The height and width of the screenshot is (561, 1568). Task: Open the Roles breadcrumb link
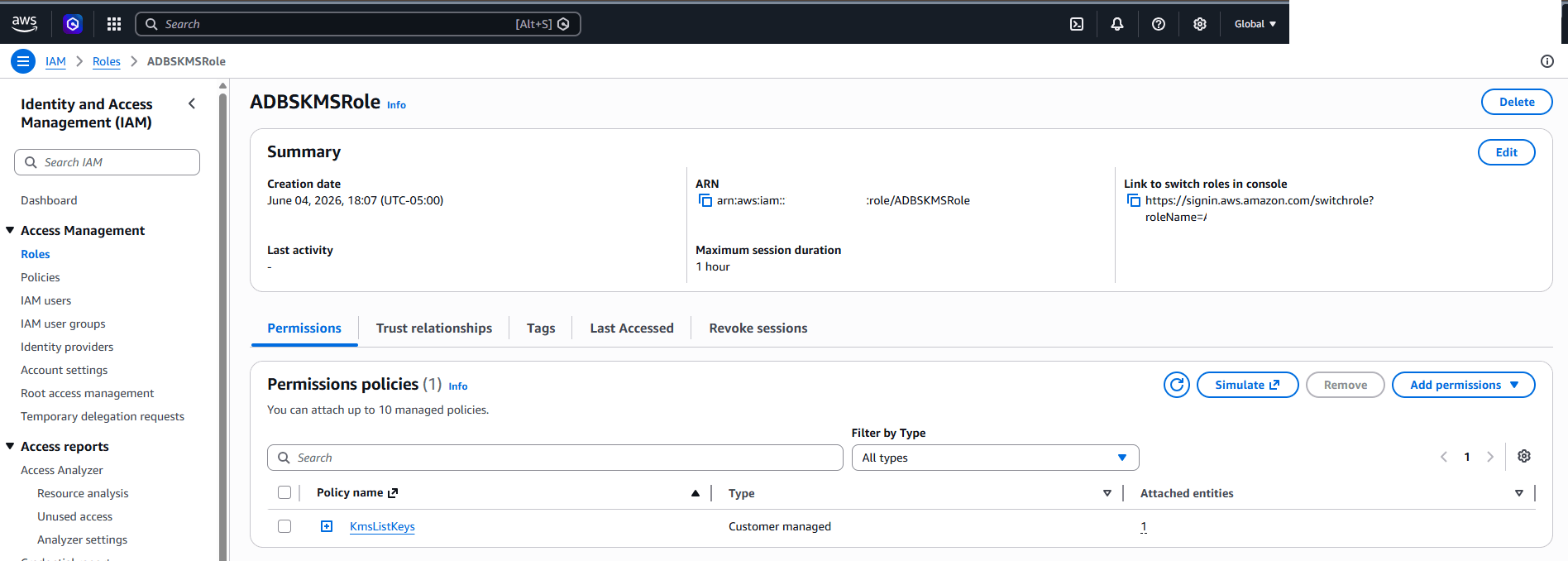(107, 61)
